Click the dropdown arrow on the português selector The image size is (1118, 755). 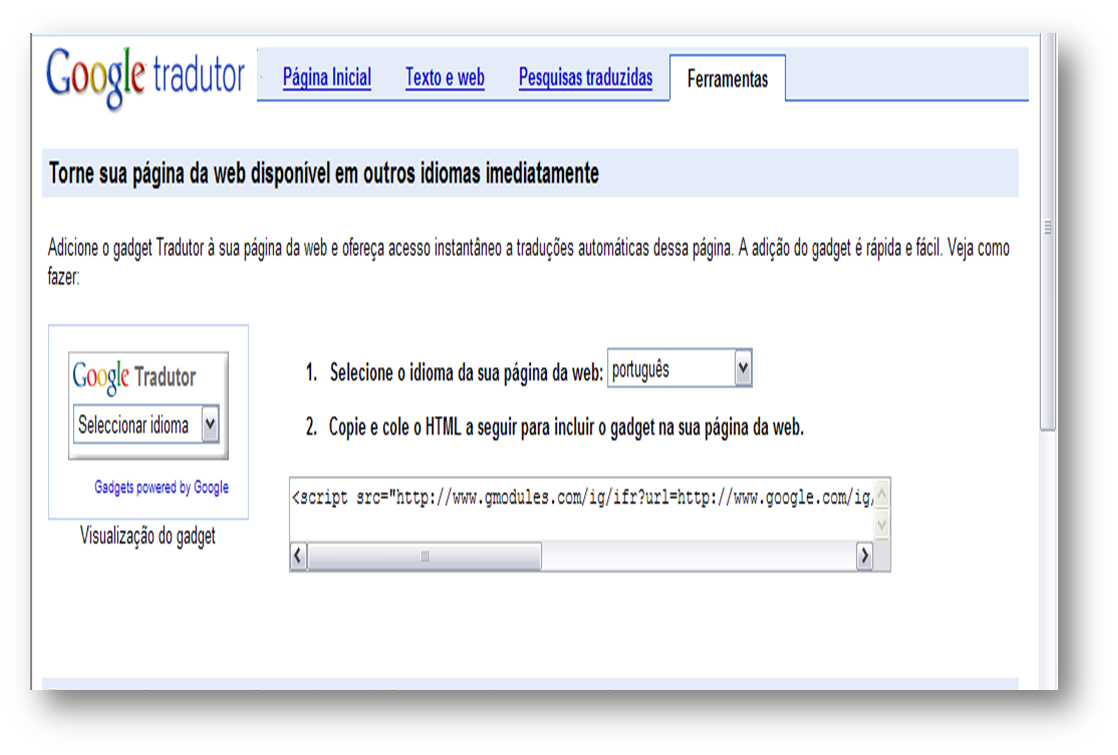[742, 368]
